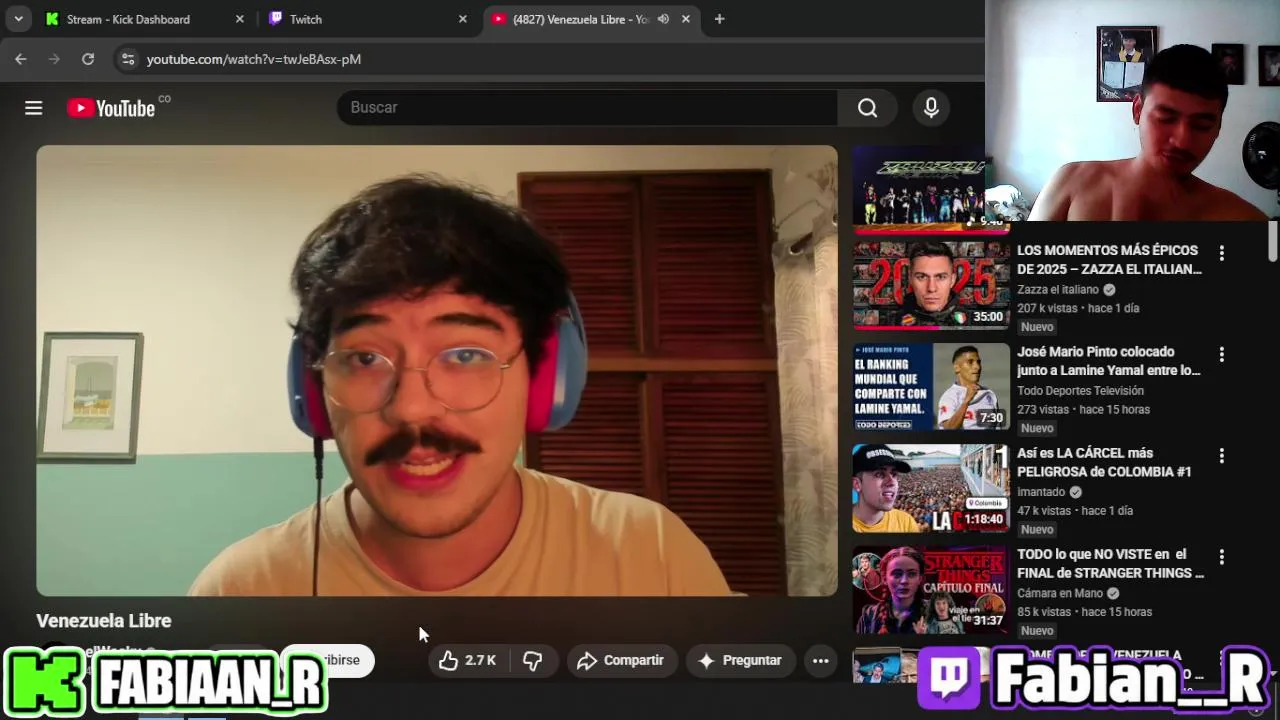Close the Venezuela Libre tab

(686, 19)
